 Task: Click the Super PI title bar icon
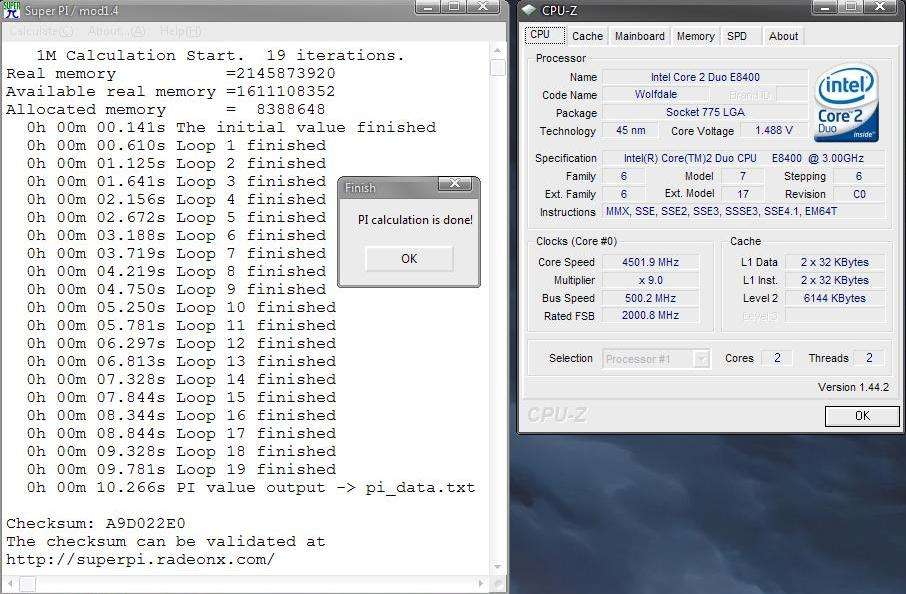(11, 9)
